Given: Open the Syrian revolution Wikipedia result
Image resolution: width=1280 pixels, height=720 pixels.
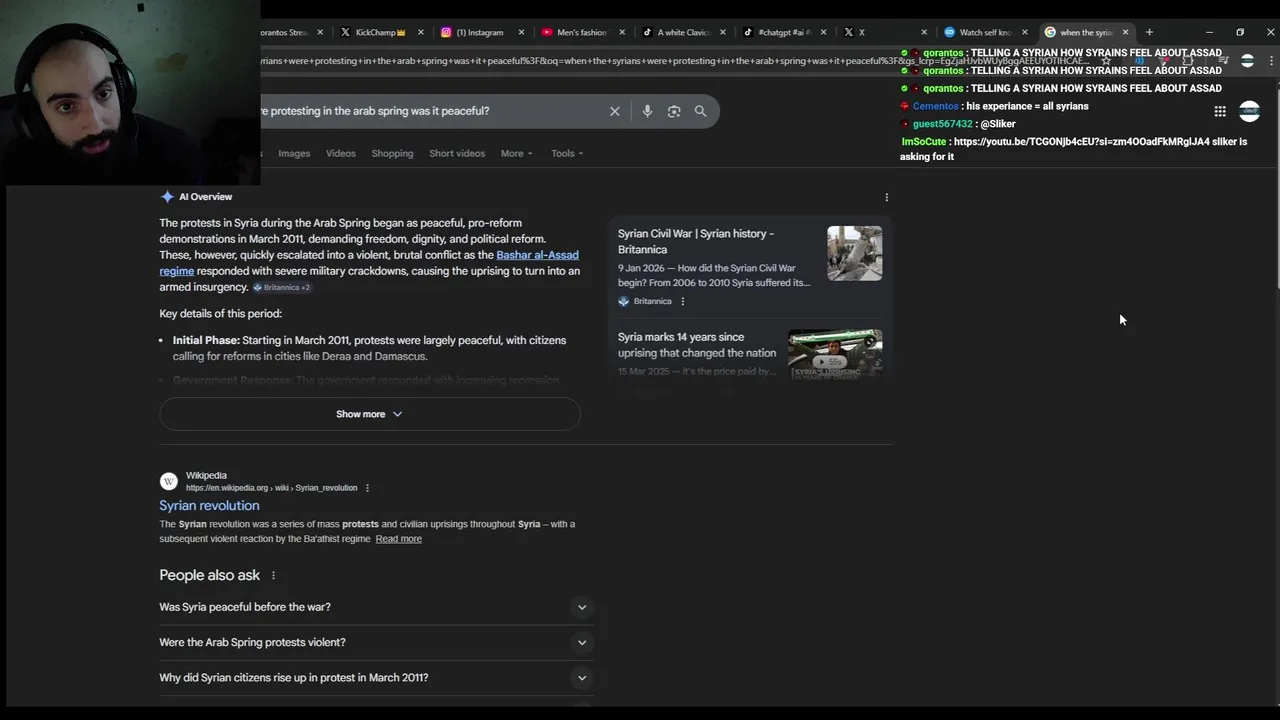Looking at the screenshot, I should (x=209, y=505).
